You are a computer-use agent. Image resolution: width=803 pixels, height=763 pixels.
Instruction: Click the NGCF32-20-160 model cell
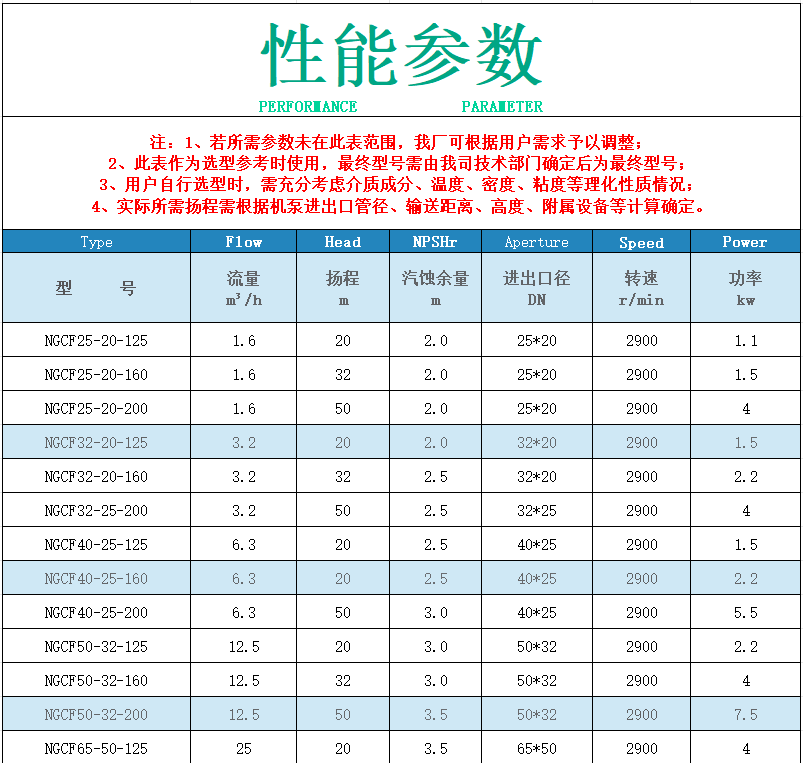point(96,477)
